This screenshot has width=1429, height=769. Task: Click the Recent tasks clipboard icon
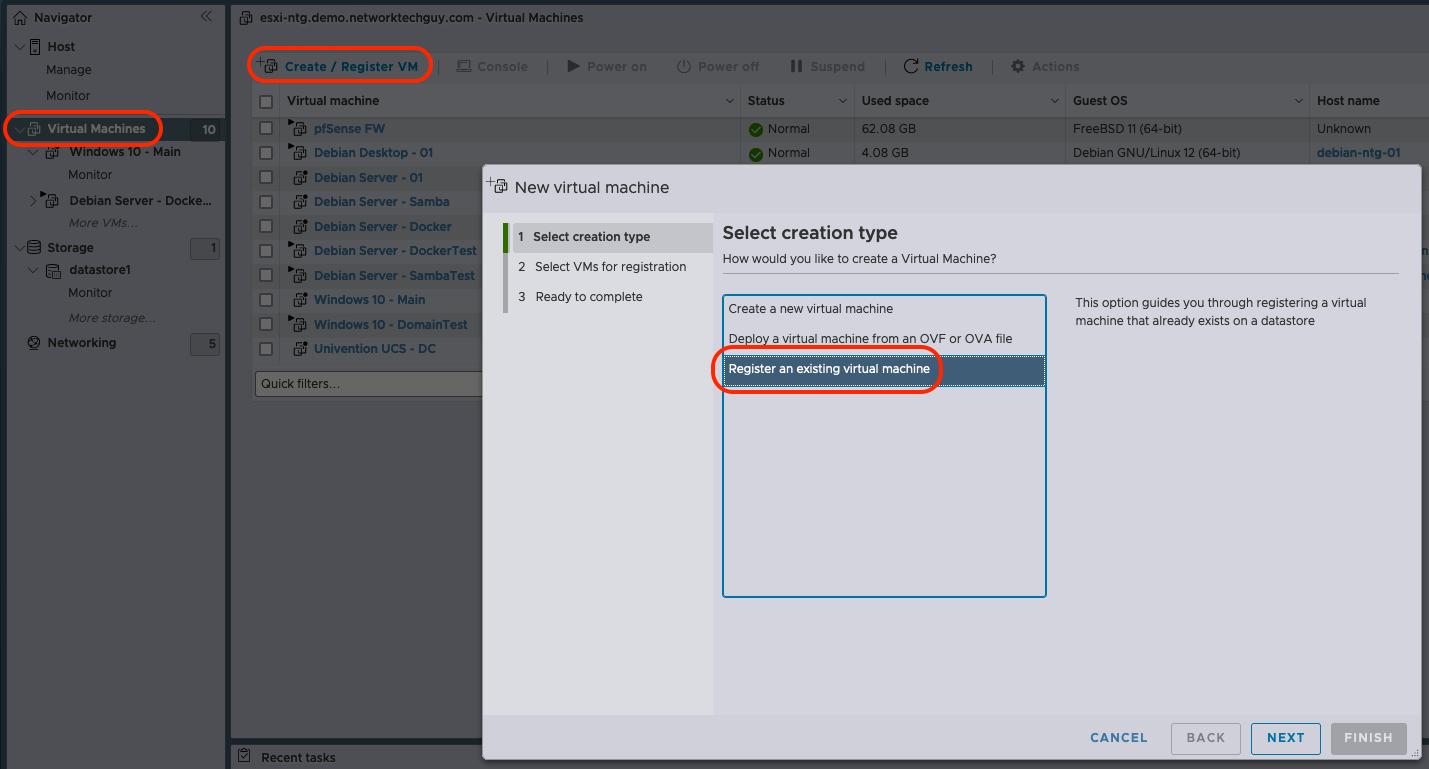244,757
